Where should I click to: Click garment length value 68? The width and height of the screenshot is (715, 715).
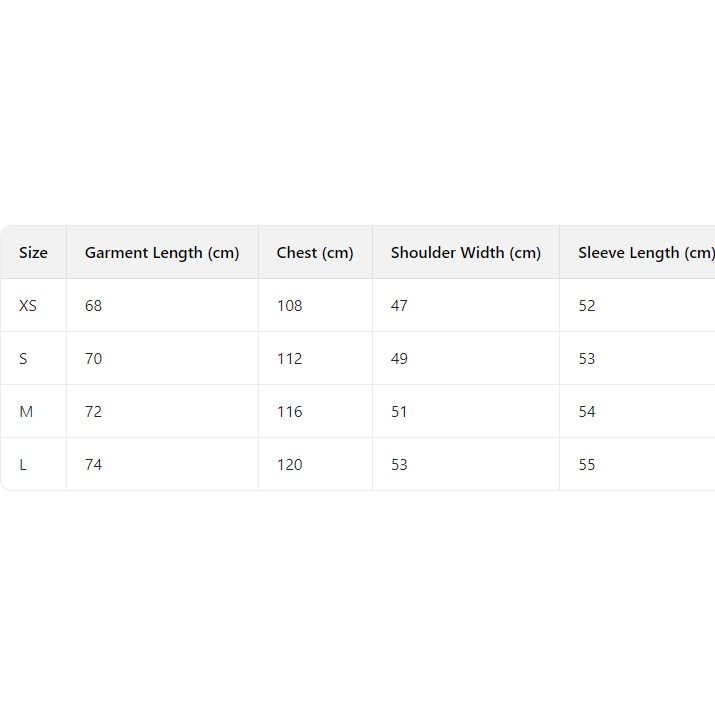pos(93,306)
